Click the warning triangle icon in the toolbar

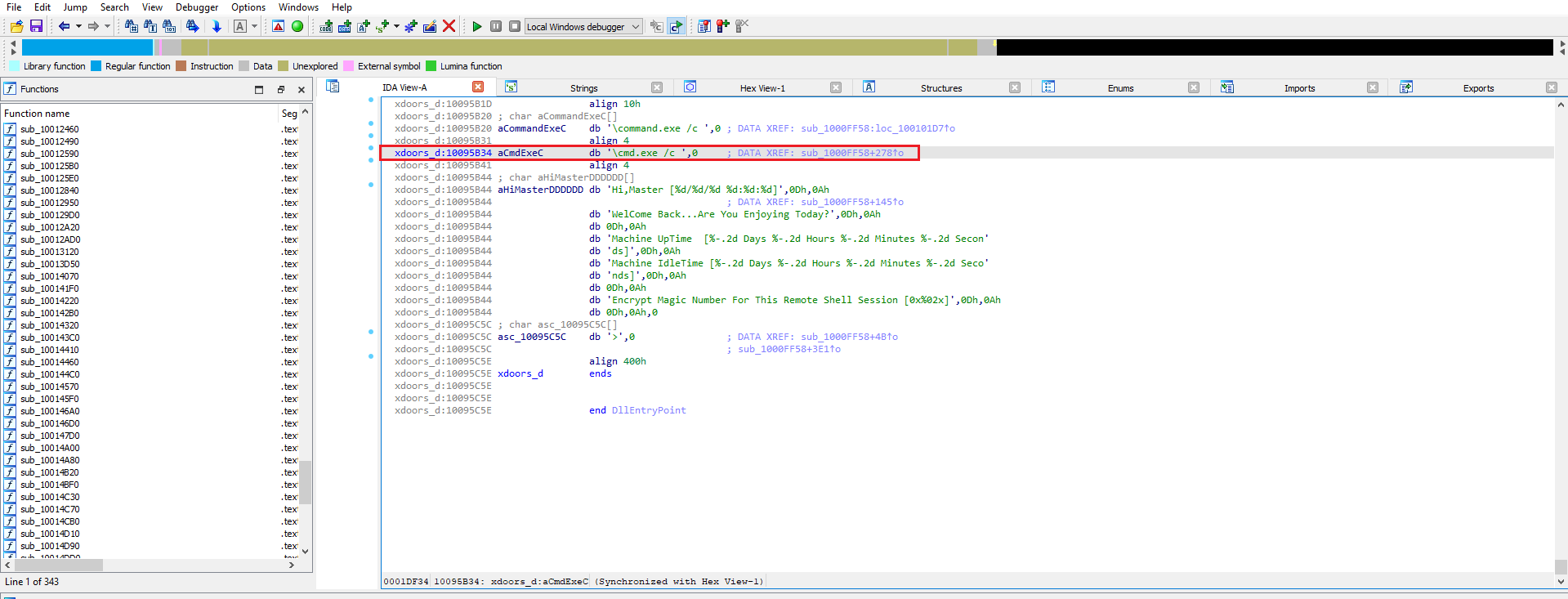(x=279, y=26)
